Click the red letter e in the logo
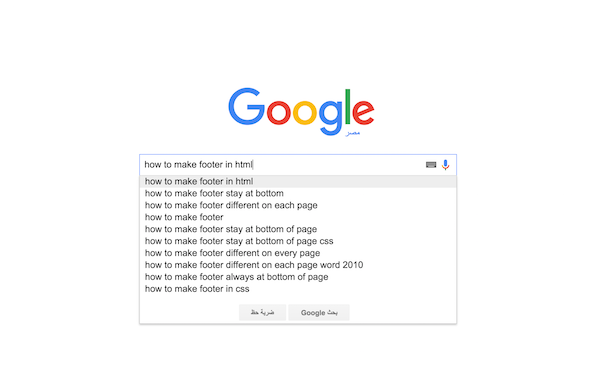 tap(363, 112)
